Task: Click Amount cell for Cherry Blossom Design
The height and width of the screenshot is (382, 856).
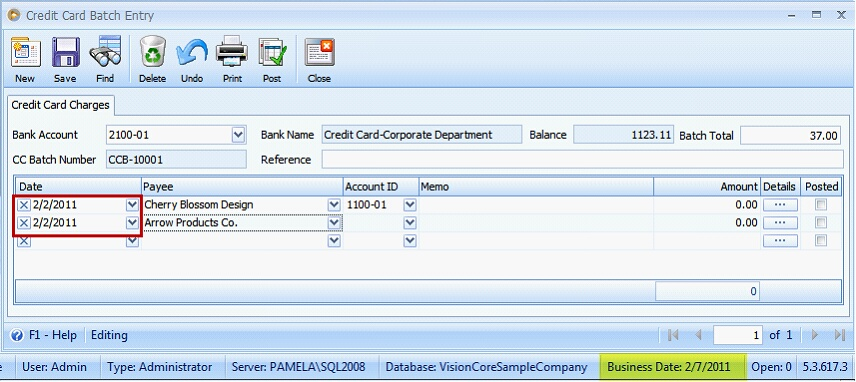Action: point(708,205)
